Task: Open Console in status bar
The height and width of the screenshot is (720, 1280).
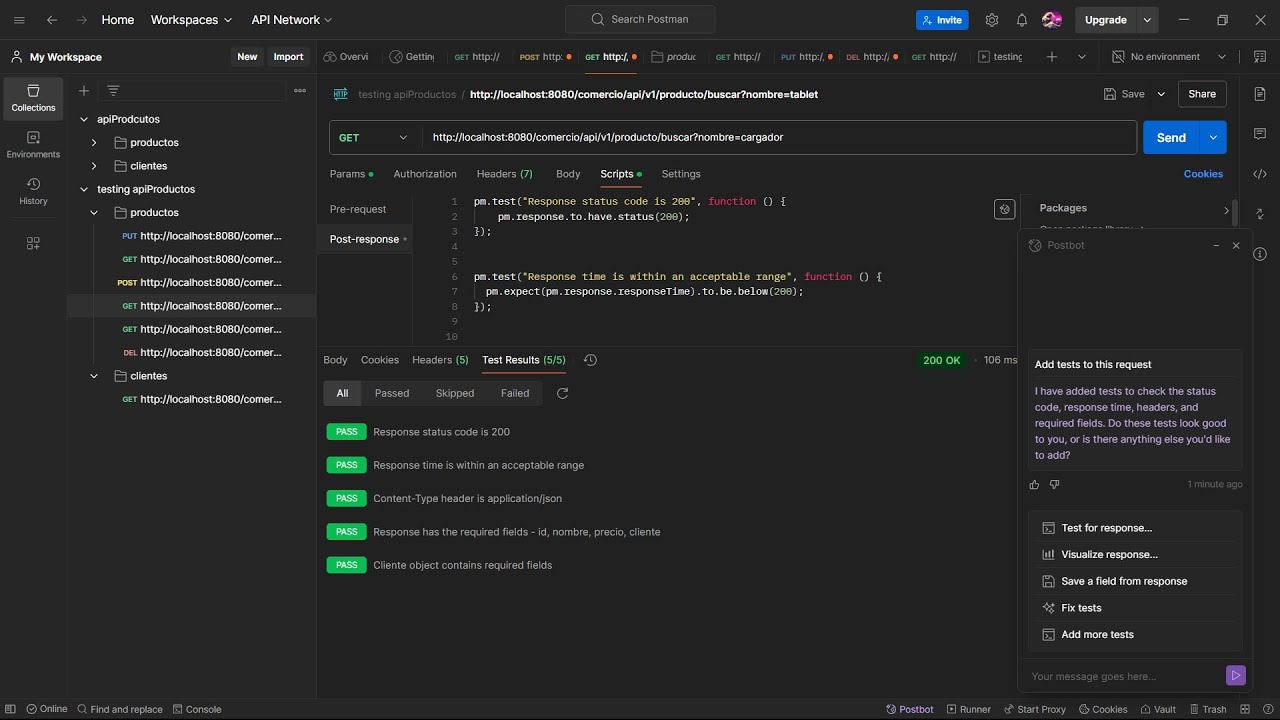Action: coord(196,709)
